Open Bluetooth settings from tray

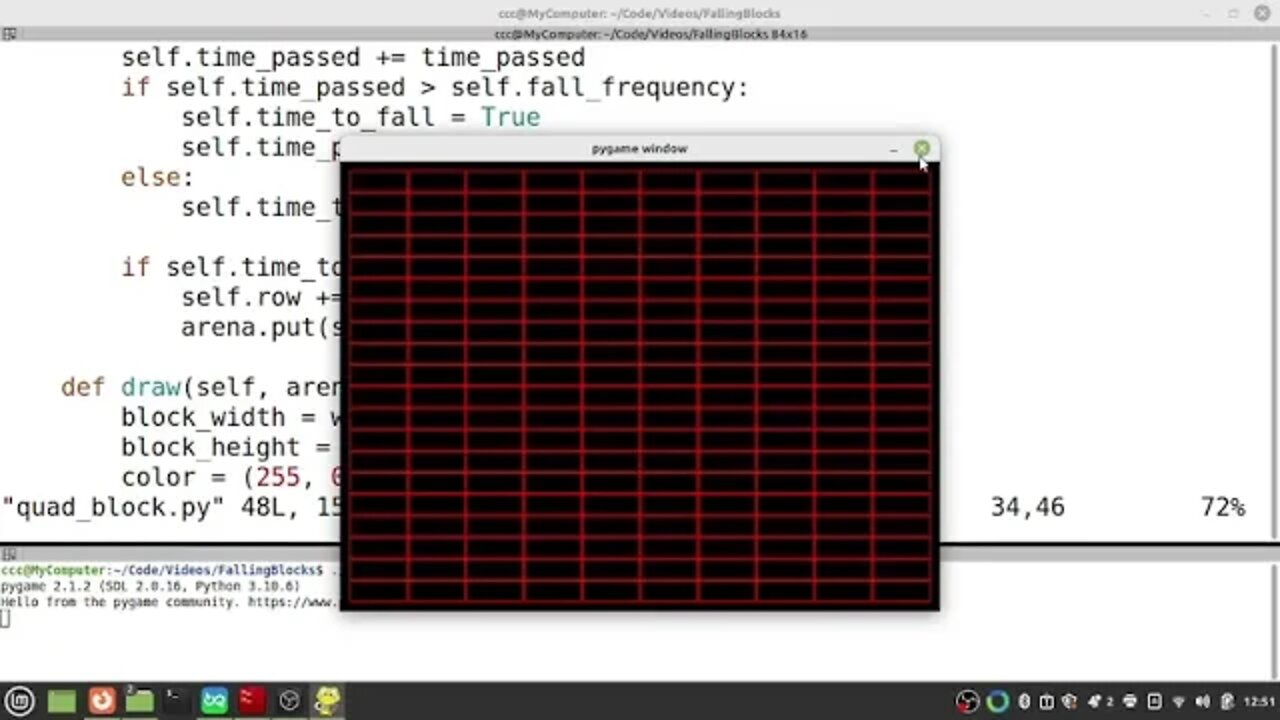pos(1024,702)
